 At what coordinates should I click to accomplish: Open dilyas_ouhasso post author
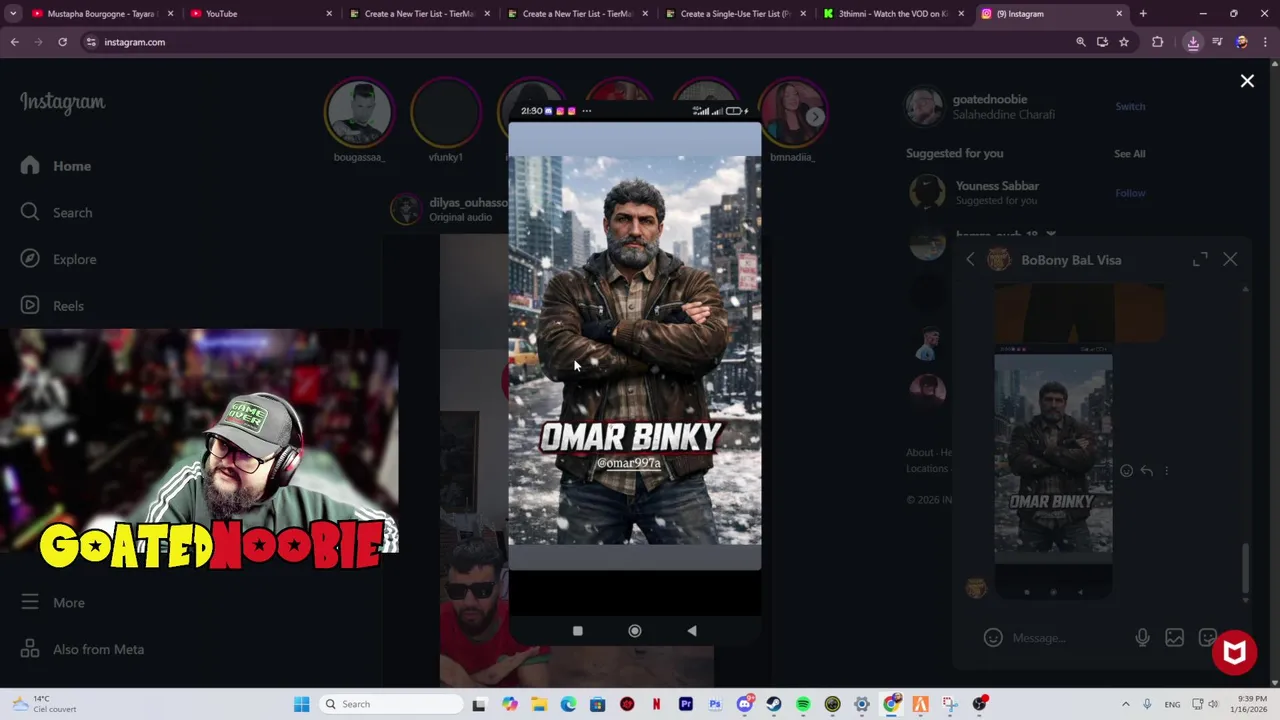468,202
